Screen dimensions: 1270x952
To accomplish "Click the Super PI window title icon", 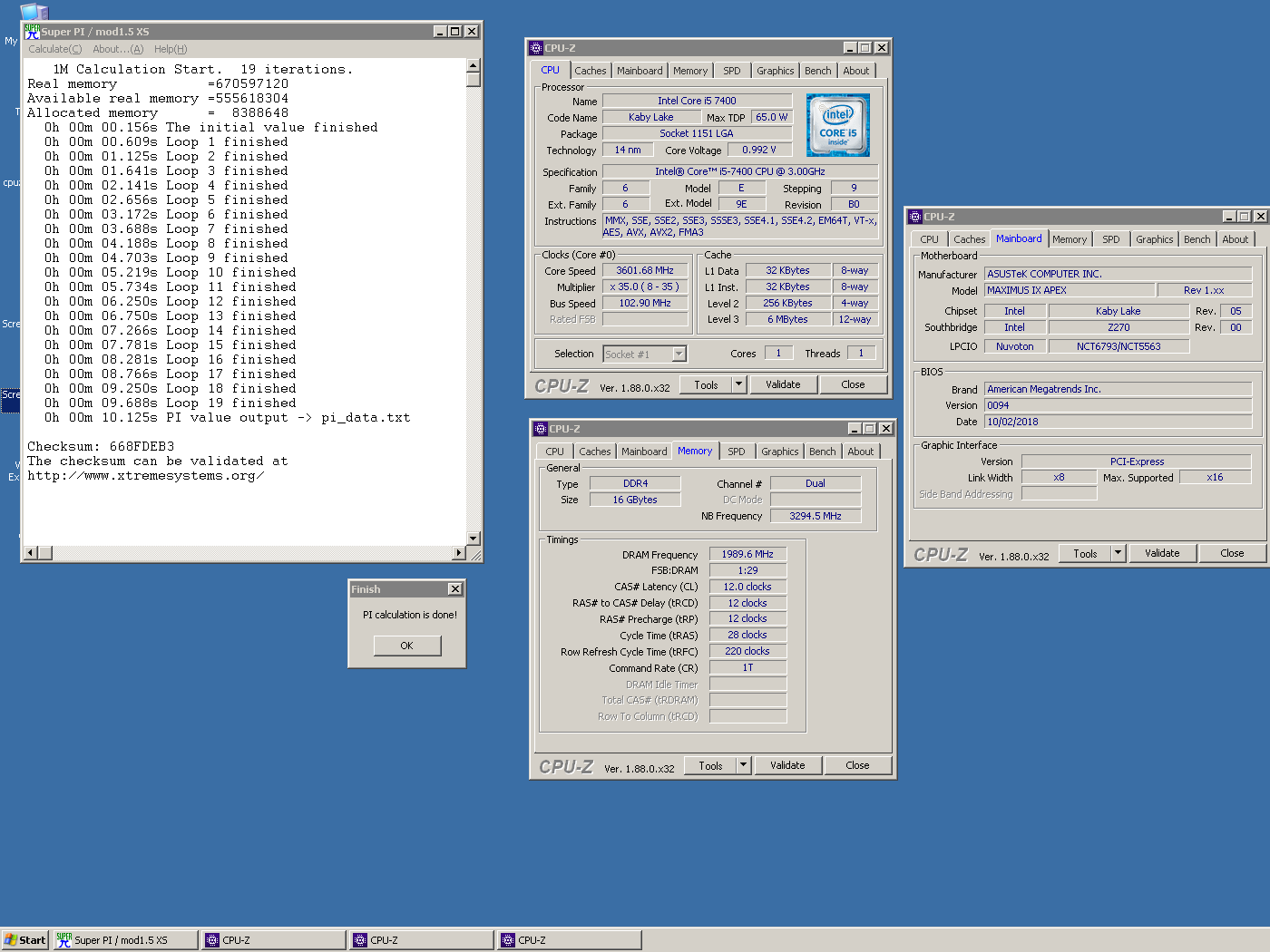I will click(32, 31).
